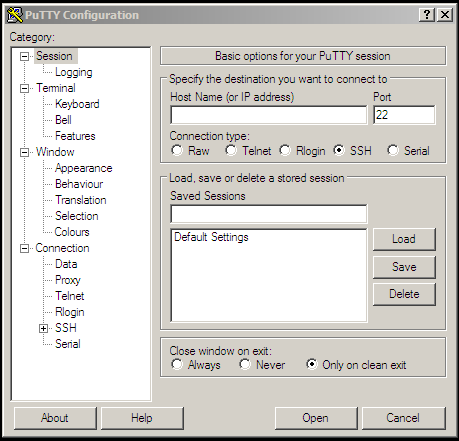Click the Open button
This screenshot has height=441, width=459.
pos(316,418)
